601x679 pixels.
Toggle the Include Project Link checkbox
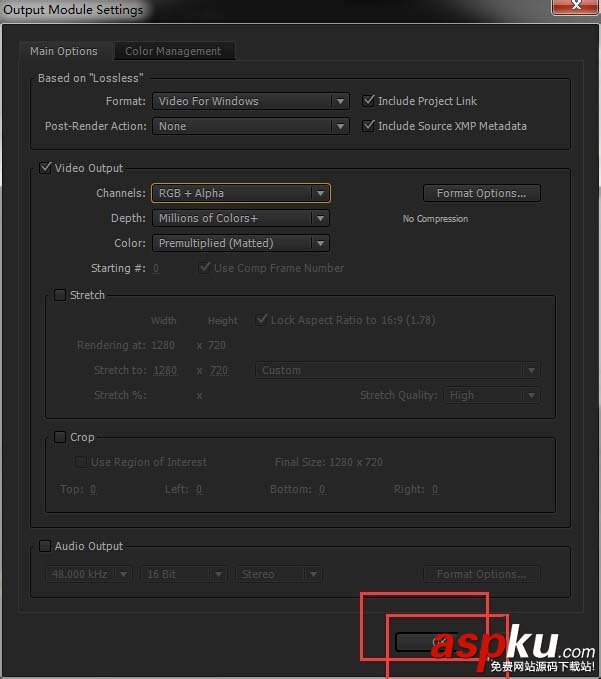click(x=368, y=101)
